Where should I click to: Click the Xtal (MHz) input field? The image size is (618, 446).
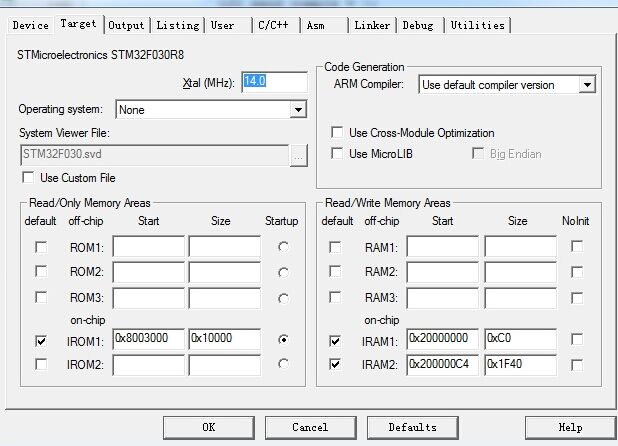tap(274, 82)
